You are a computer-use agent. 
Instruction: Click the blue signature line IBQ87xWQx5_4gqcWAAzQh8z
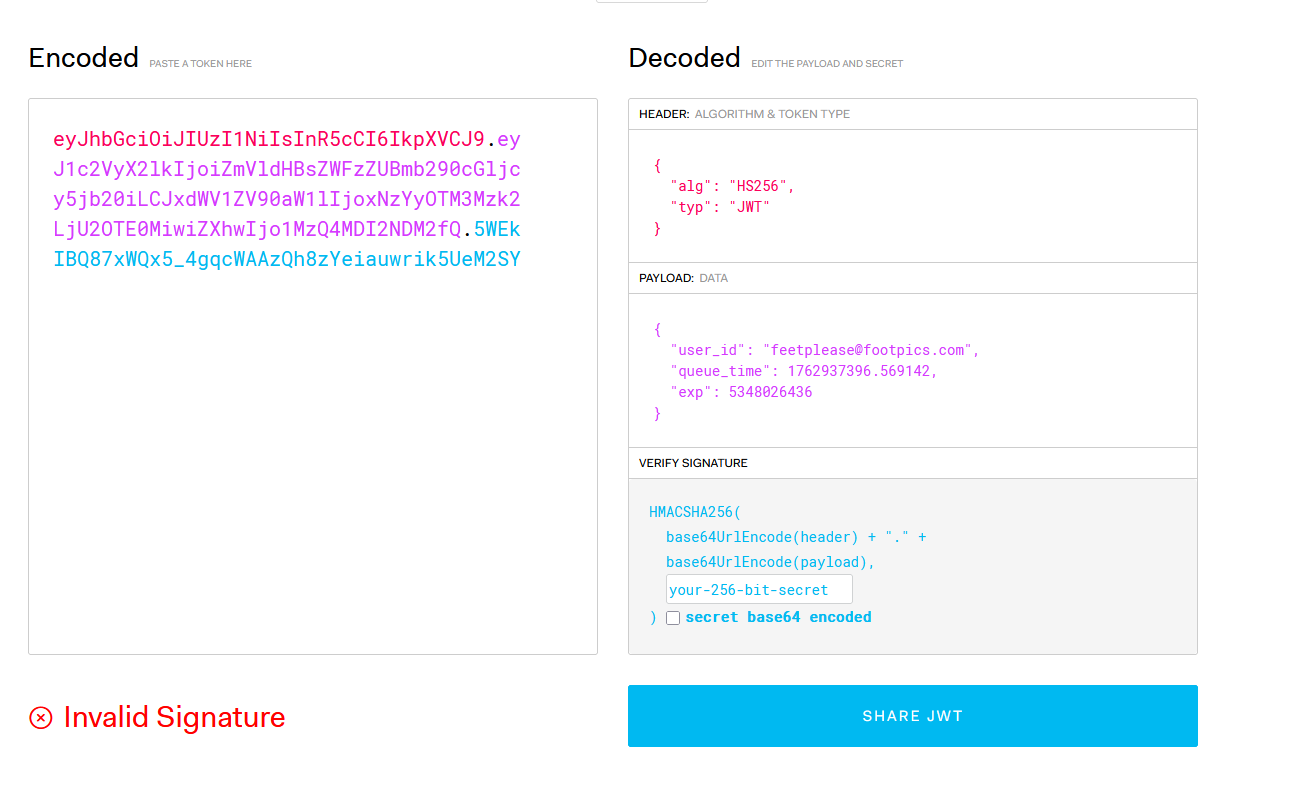[287, 259]
